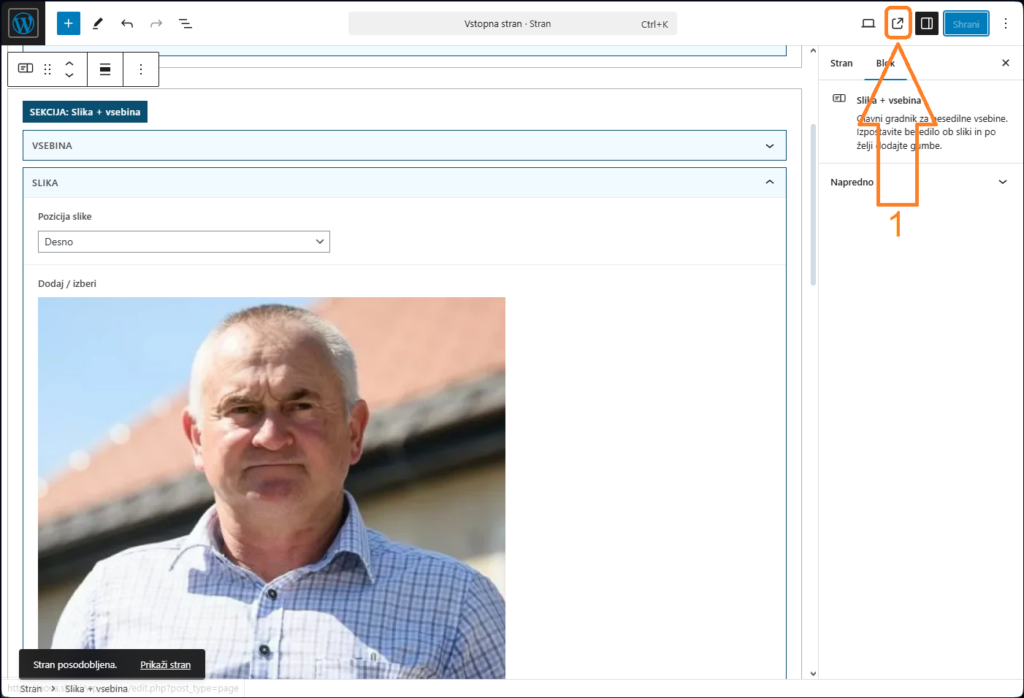Expand the Napredno panel

coord(920,182)
